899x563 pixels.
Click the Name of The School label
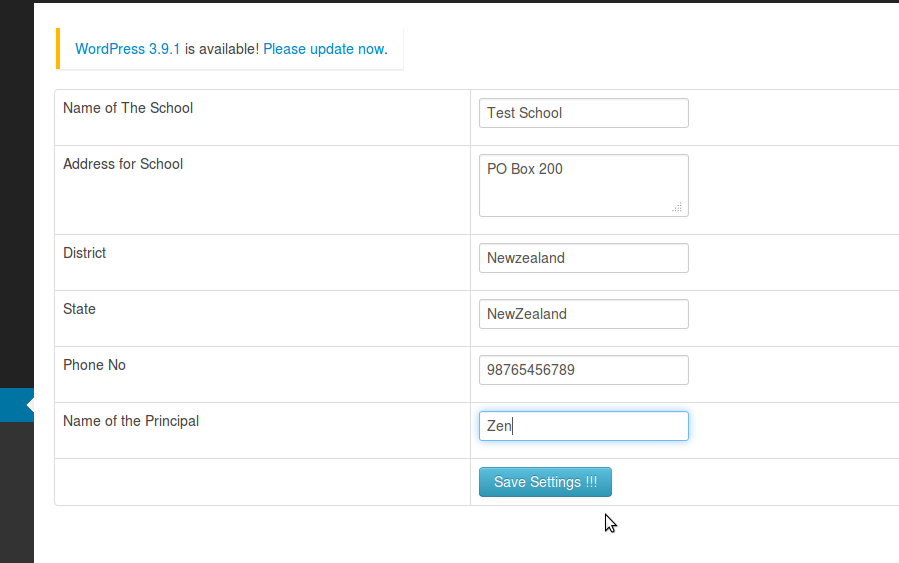128,108
